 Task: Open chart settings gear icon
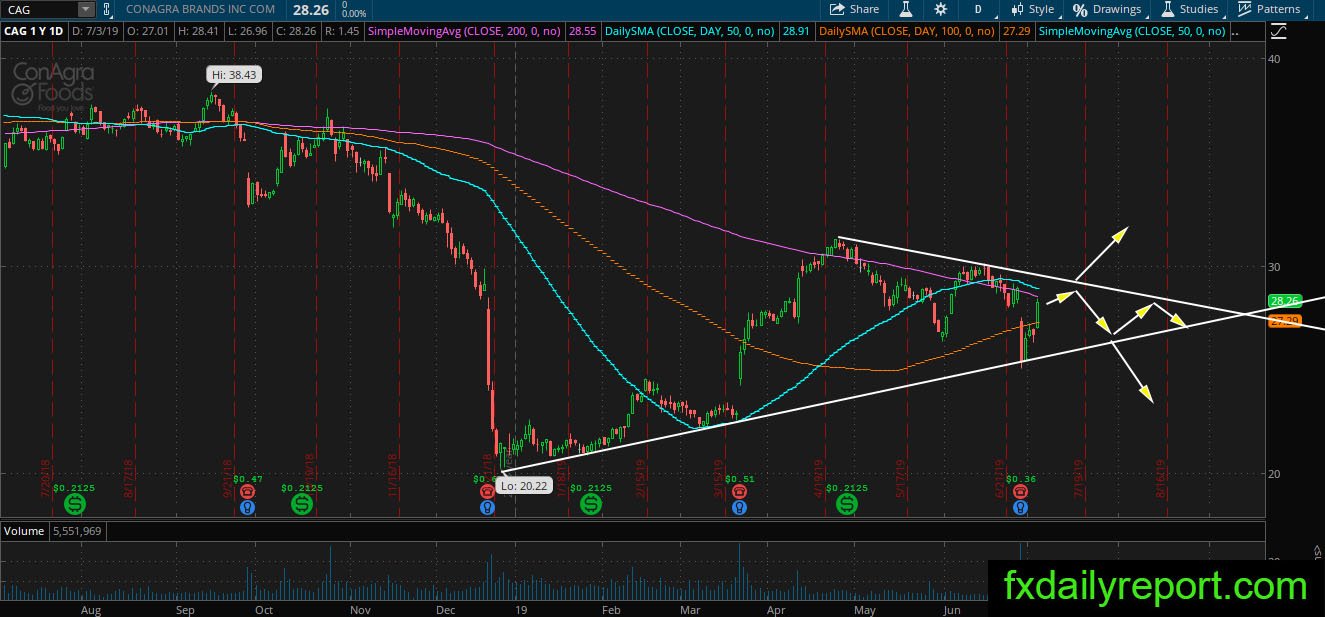click(x=941, y=9)
